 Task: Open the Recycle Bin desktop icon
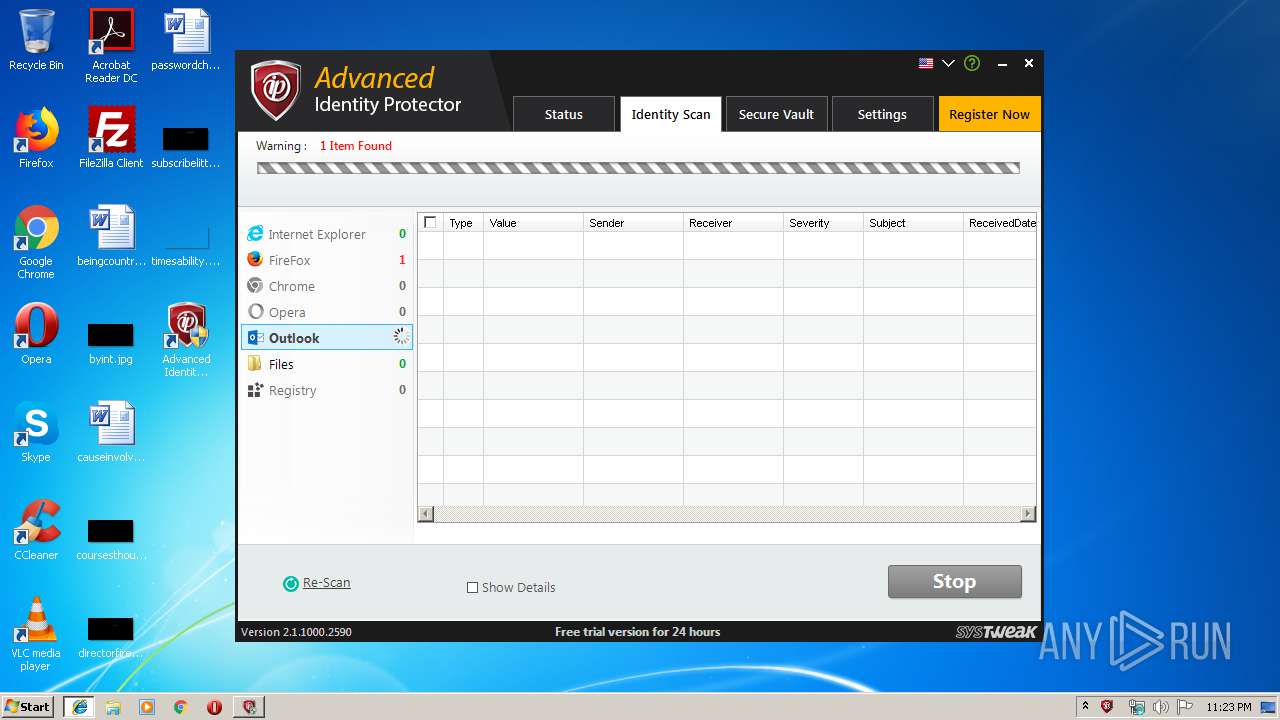pos(36,40)
